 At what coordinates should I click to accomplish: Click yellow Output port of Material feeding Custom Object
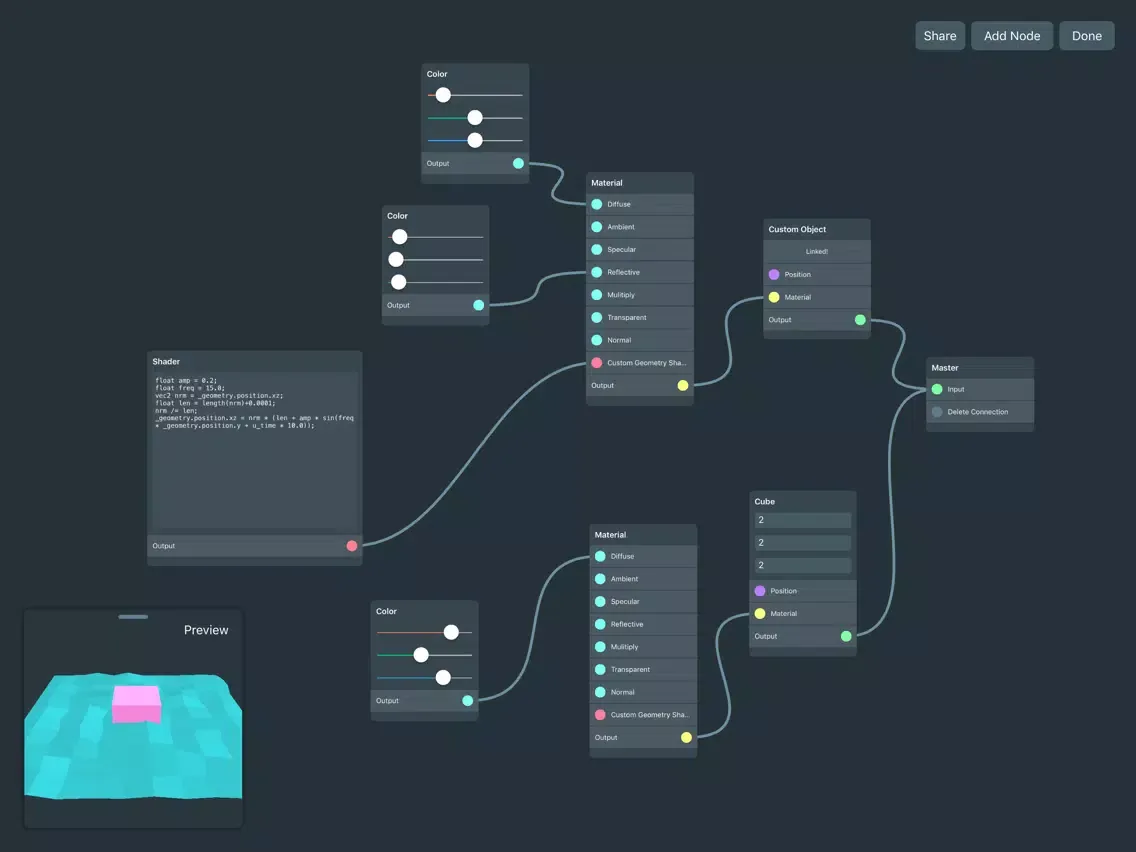pyautogui.click(x=682, y=385)
